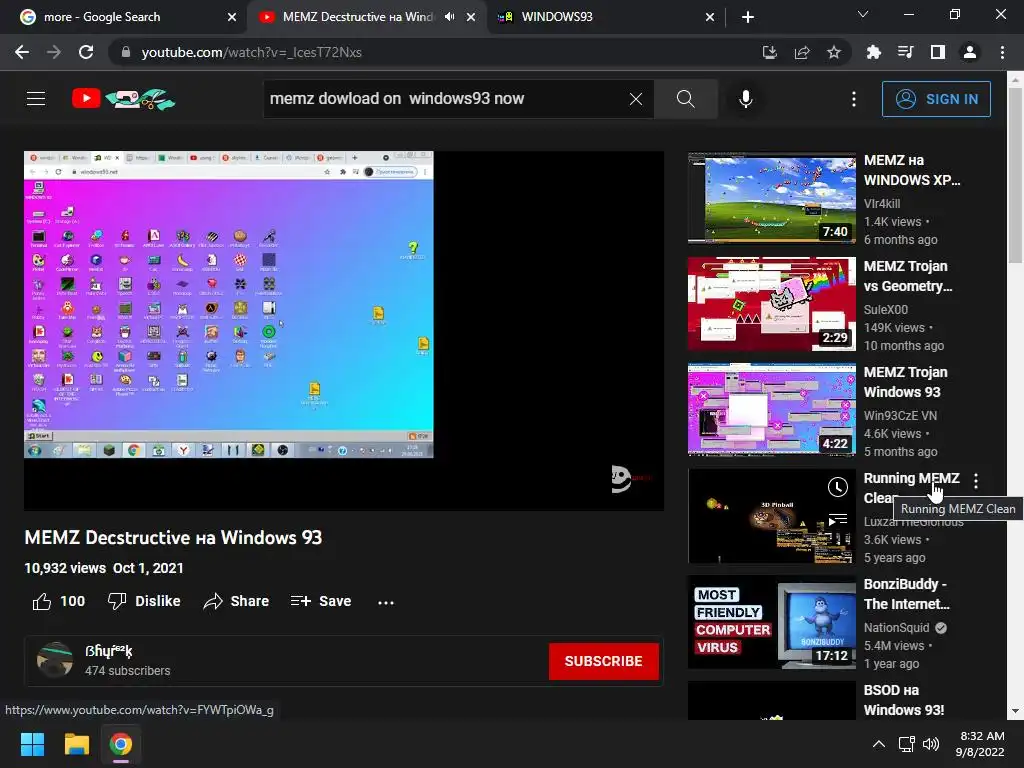Add Running MEMZ Clean to queue
This screenshot has width=1024, height=768.
coord(838,520)
